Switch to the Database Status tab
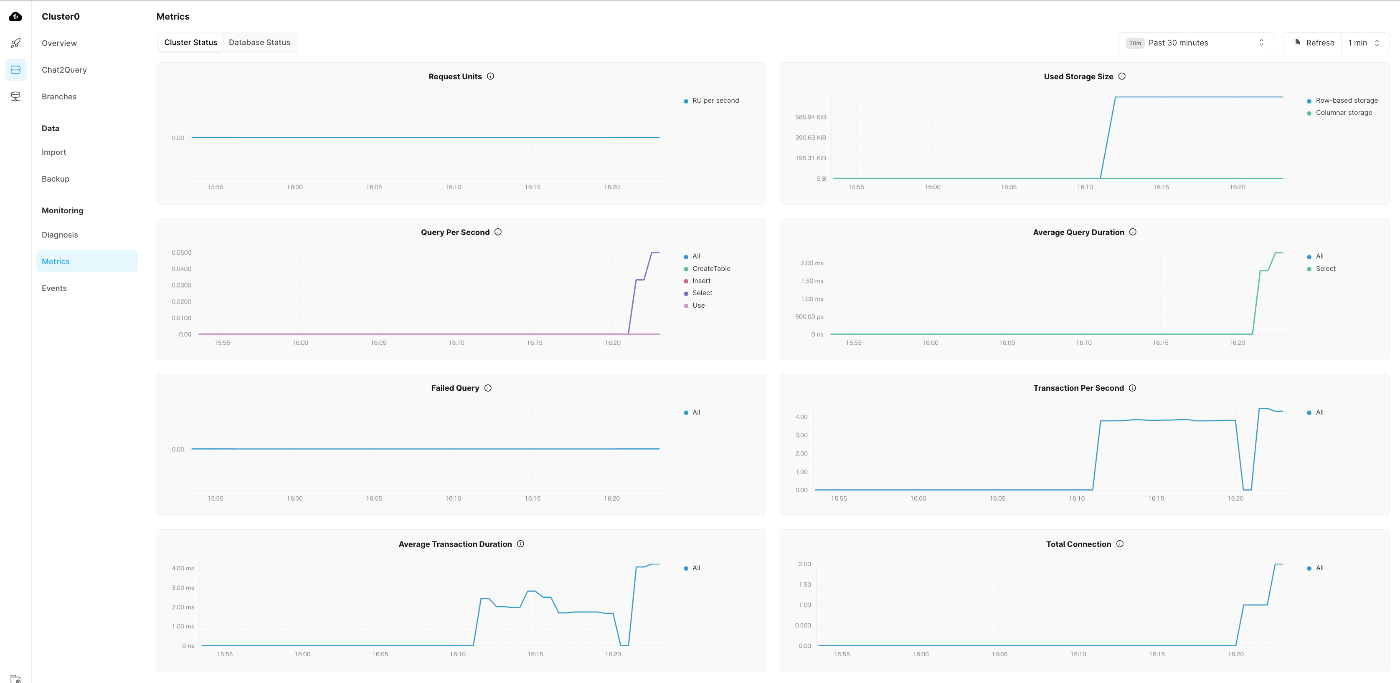1400x683 pixels. tap(259, 42)
